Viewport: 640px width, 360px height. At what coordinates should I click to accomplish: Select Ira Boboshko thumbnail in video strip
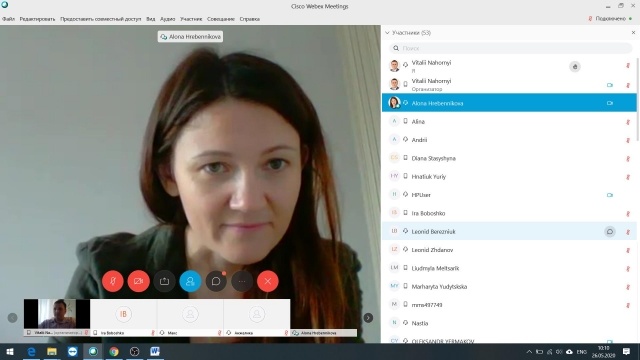coord(123,318)
